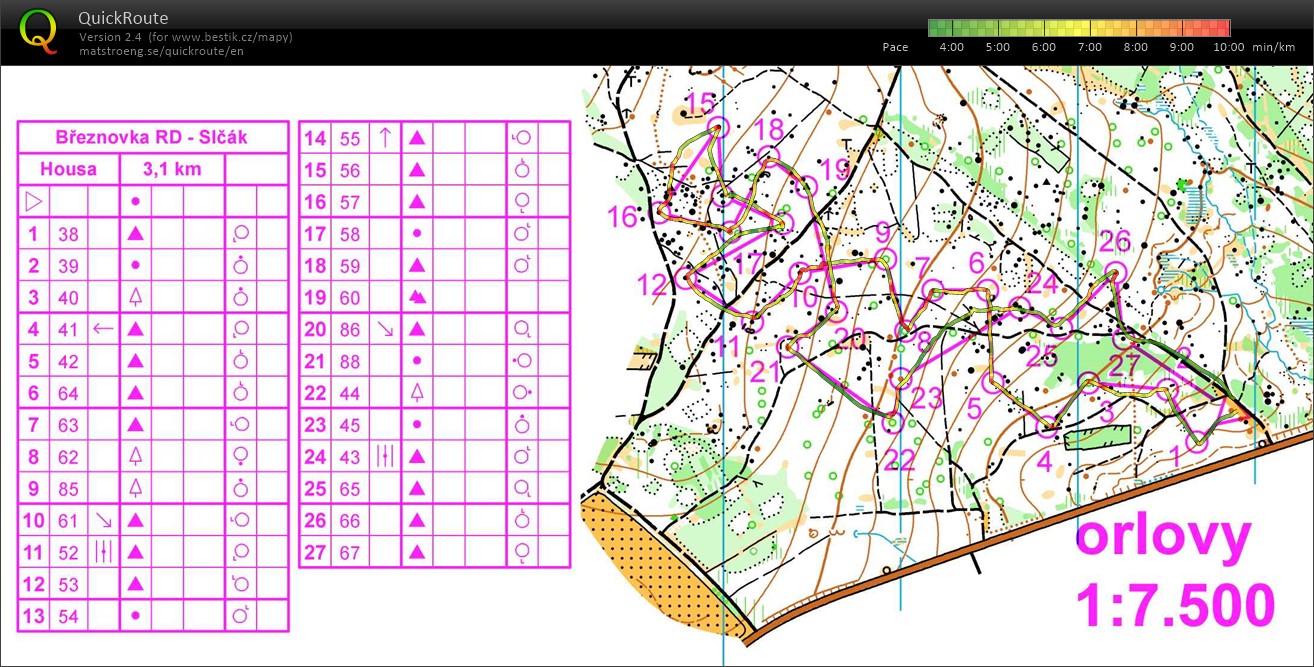
Task: Click the diagonal arrow in table row 10
Action: tap(104, 520)
